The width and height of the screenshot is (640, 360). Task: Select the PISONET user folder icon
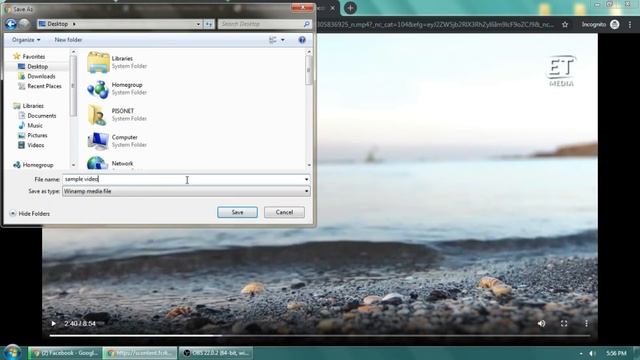98,115
